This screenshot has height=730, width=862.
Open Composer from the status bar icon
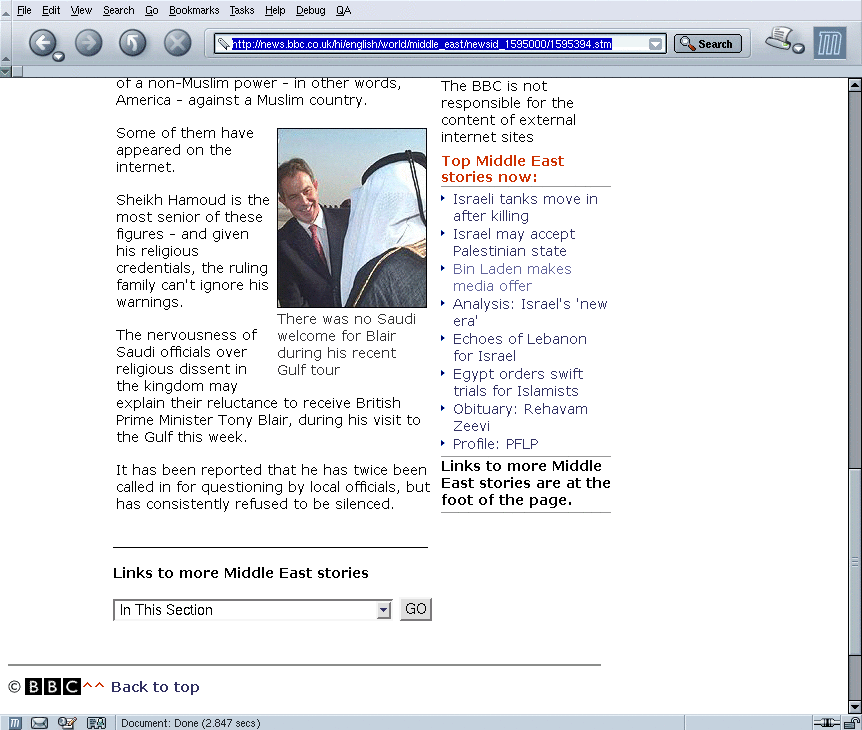click(67, 723)
